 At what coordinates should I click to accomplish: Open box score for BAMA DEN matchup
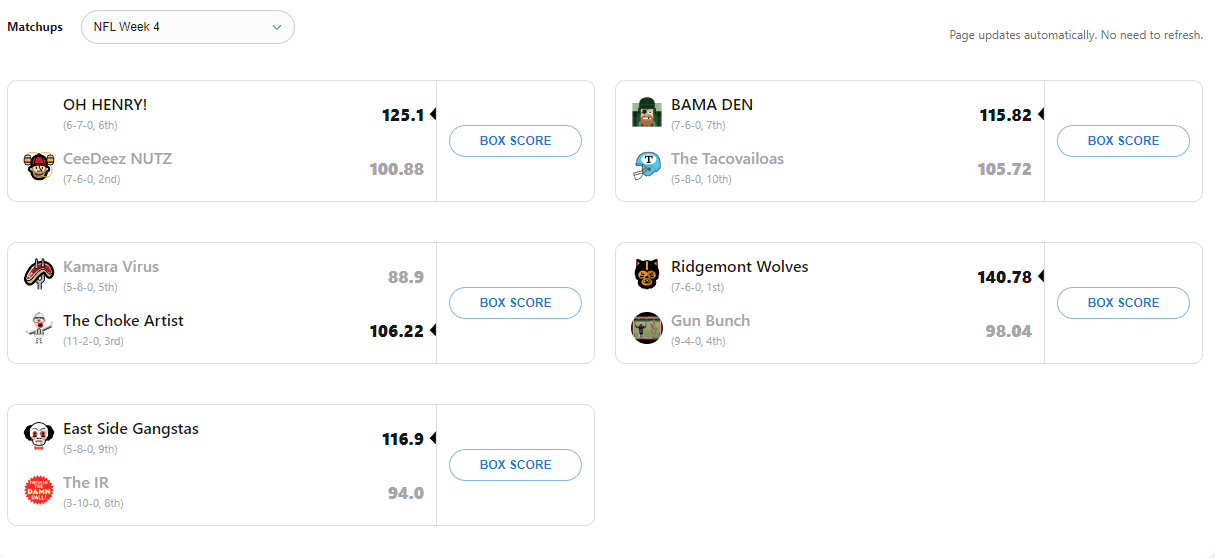click(1123, 141)
